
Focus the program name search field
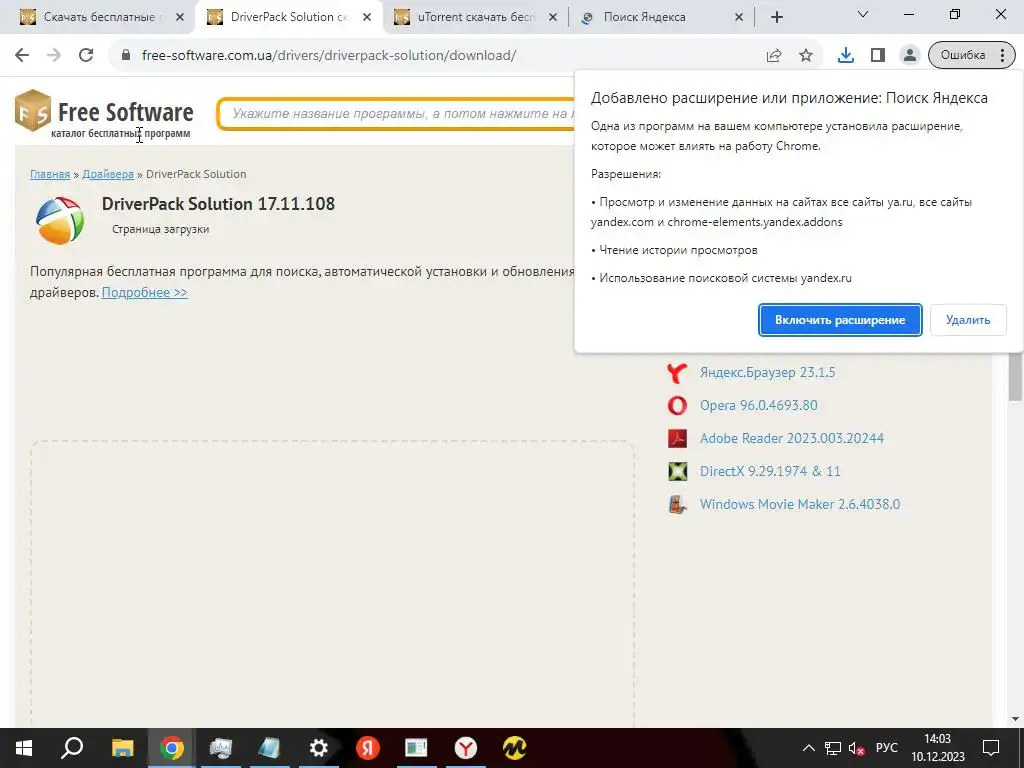pos(396,114)
